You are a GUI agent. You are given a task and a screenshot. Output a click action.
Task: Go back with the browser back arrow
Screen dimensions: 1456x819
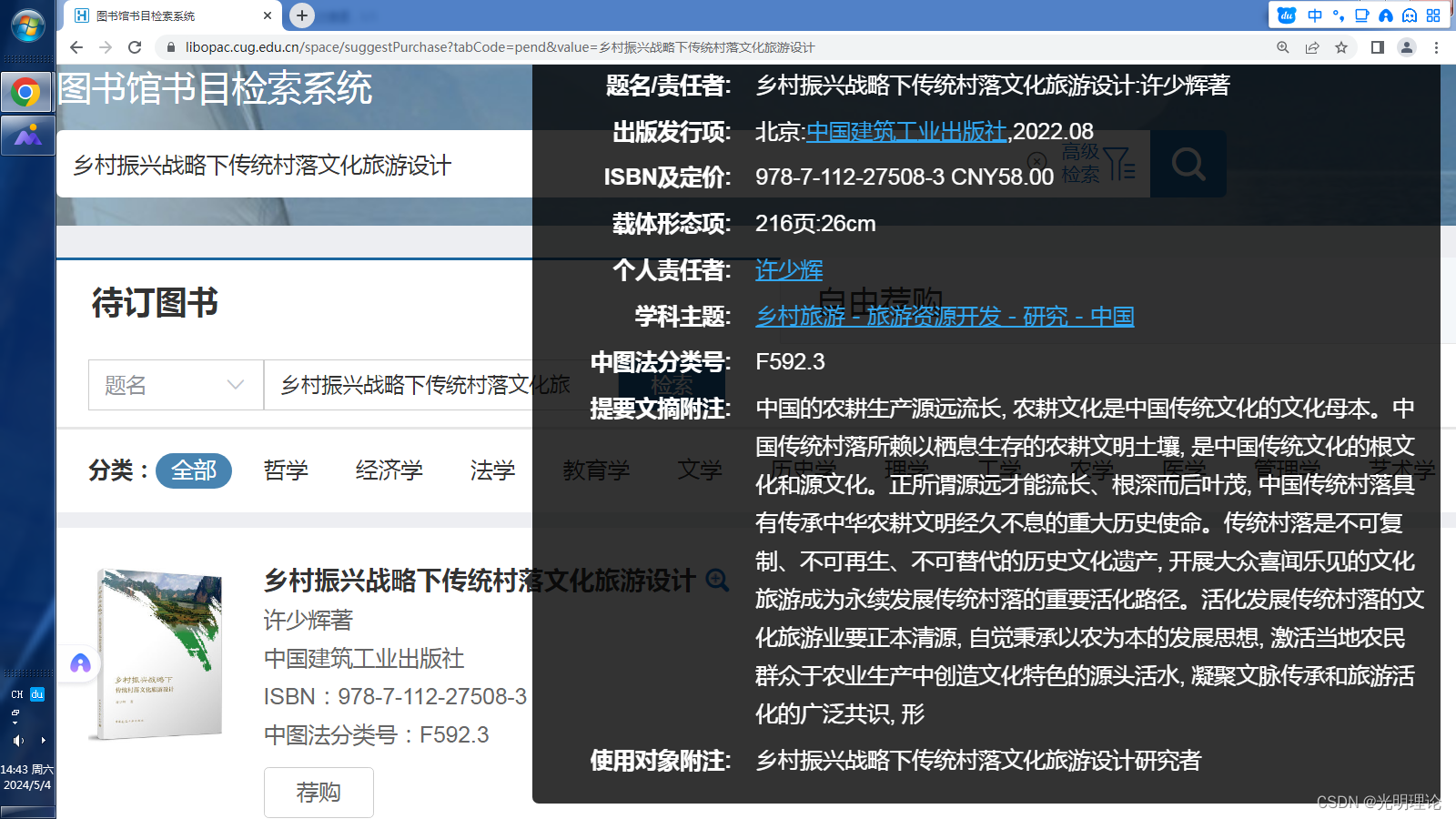click(x=76, y=47)
